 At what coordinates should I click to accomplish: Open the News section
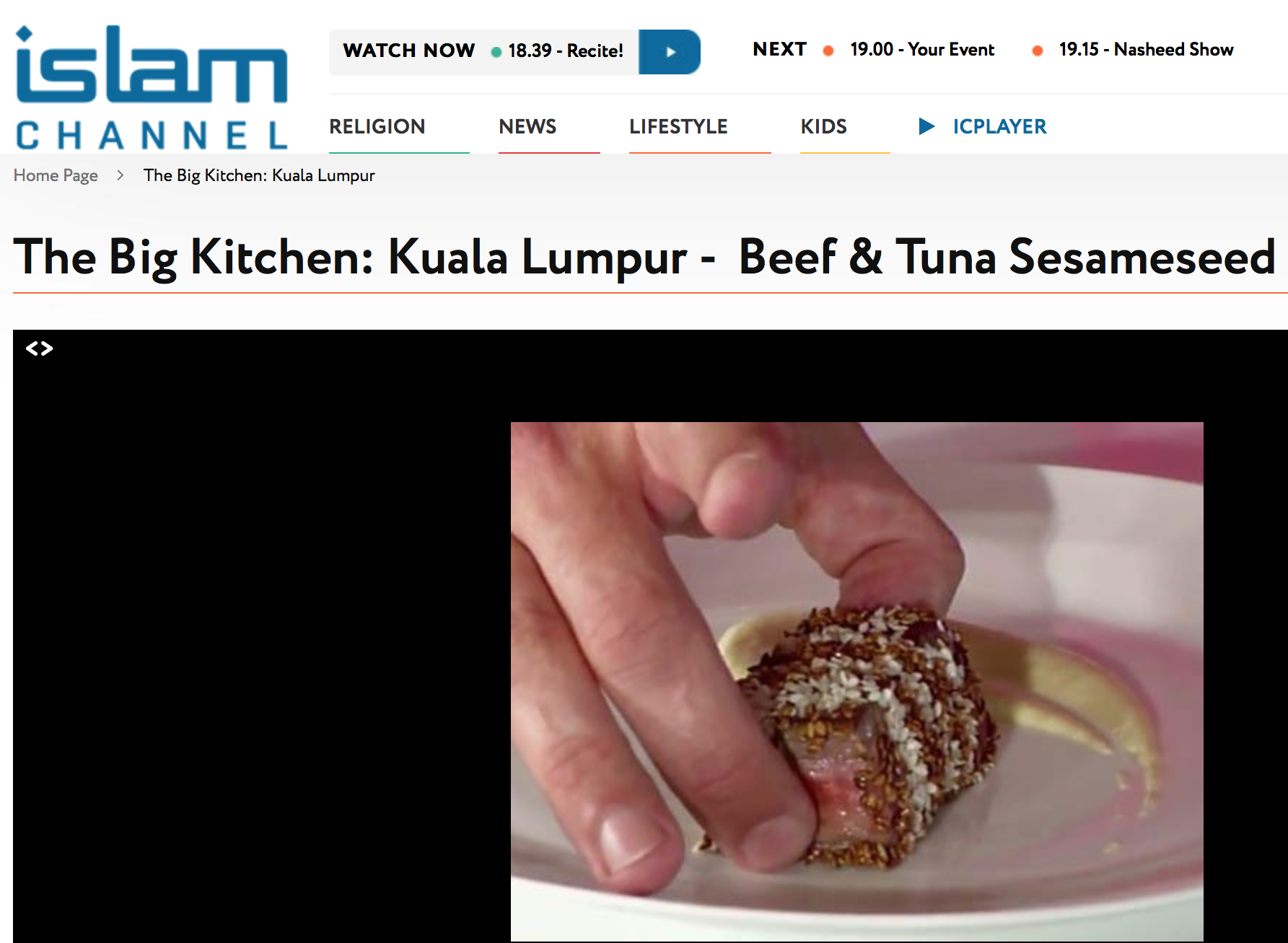click(x=527, y=127)
